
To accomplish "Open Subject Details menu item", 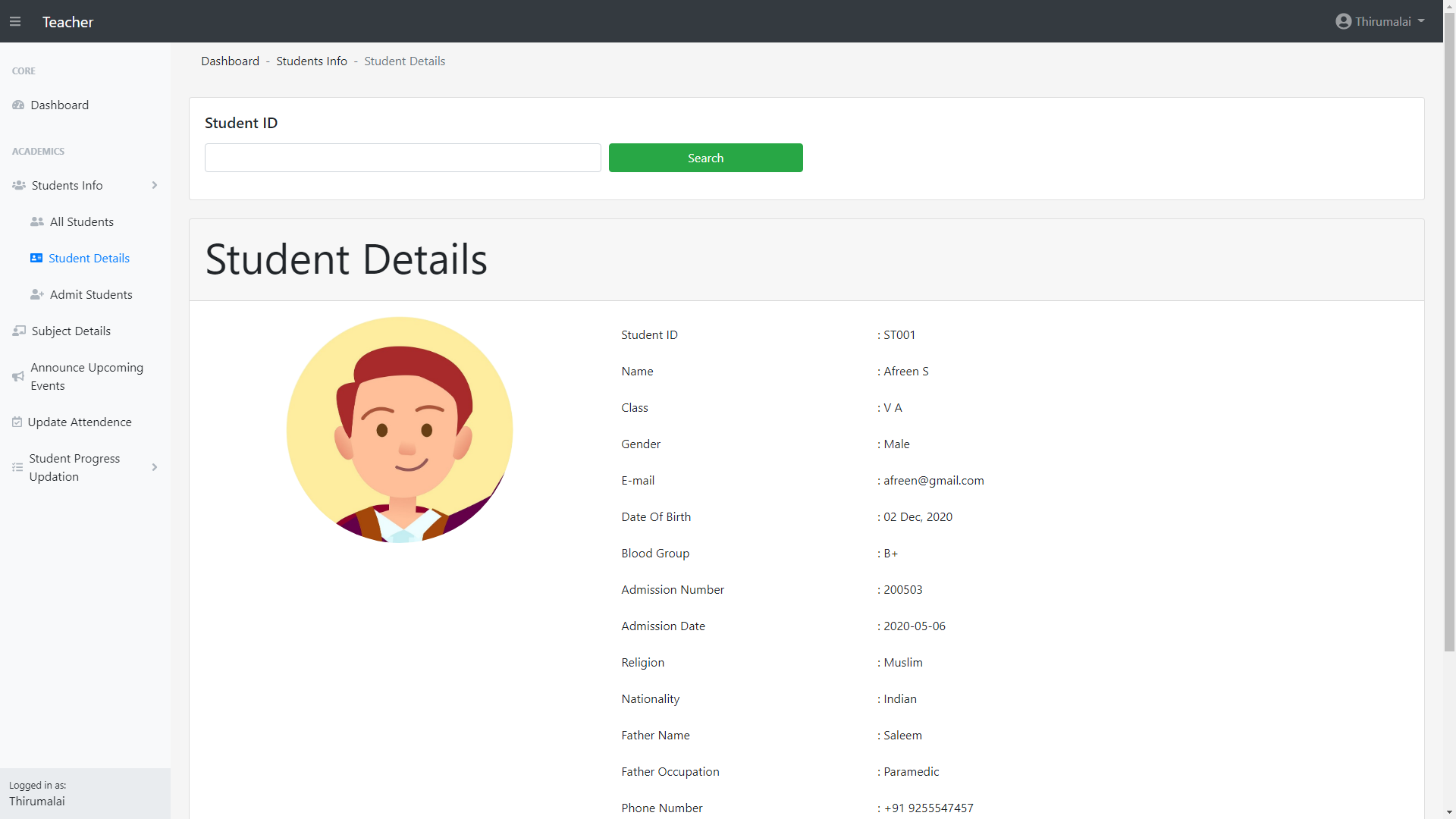I will (71, 331).
